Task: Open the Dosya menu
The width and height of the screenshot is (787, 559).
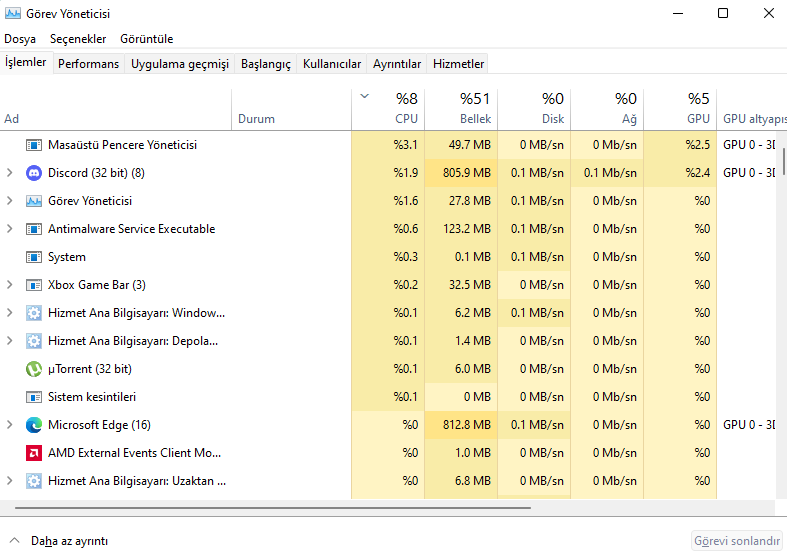Action: point(20,39)
